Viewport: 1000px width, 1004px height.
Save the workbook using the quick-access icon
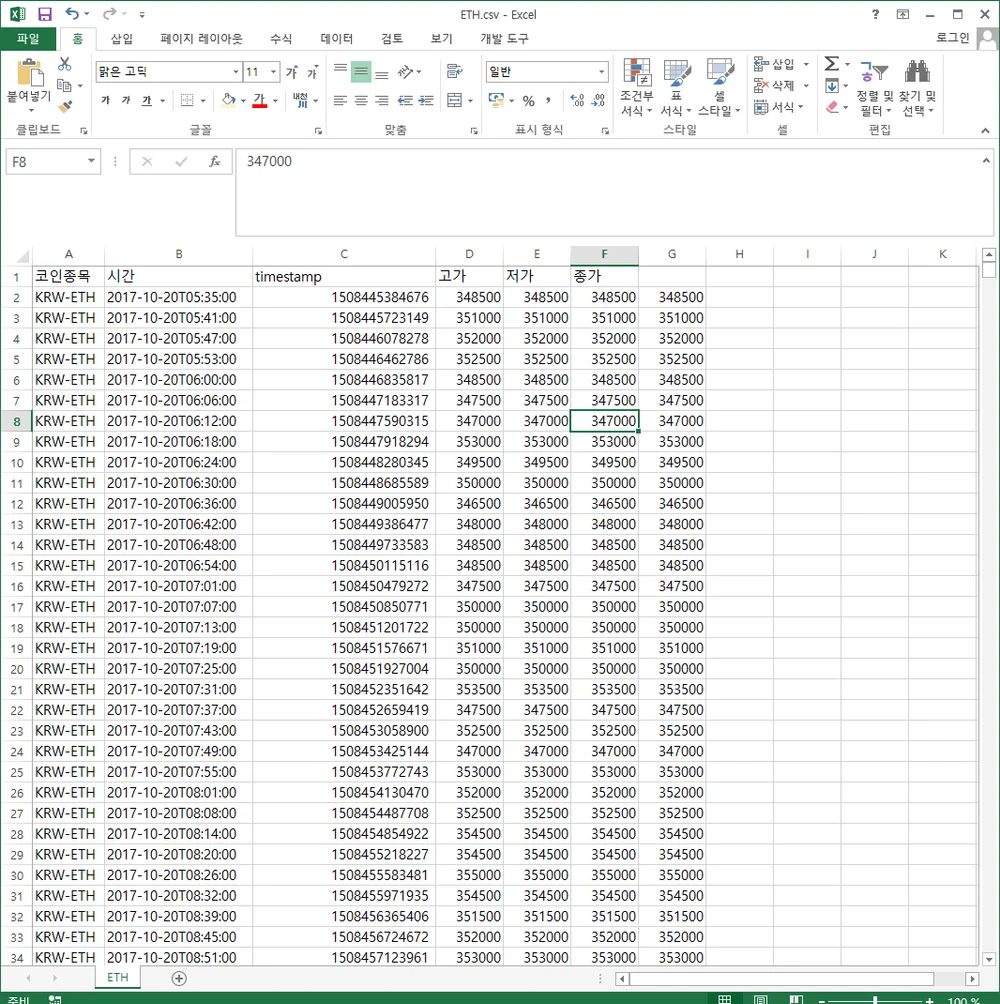coord(45,15)
